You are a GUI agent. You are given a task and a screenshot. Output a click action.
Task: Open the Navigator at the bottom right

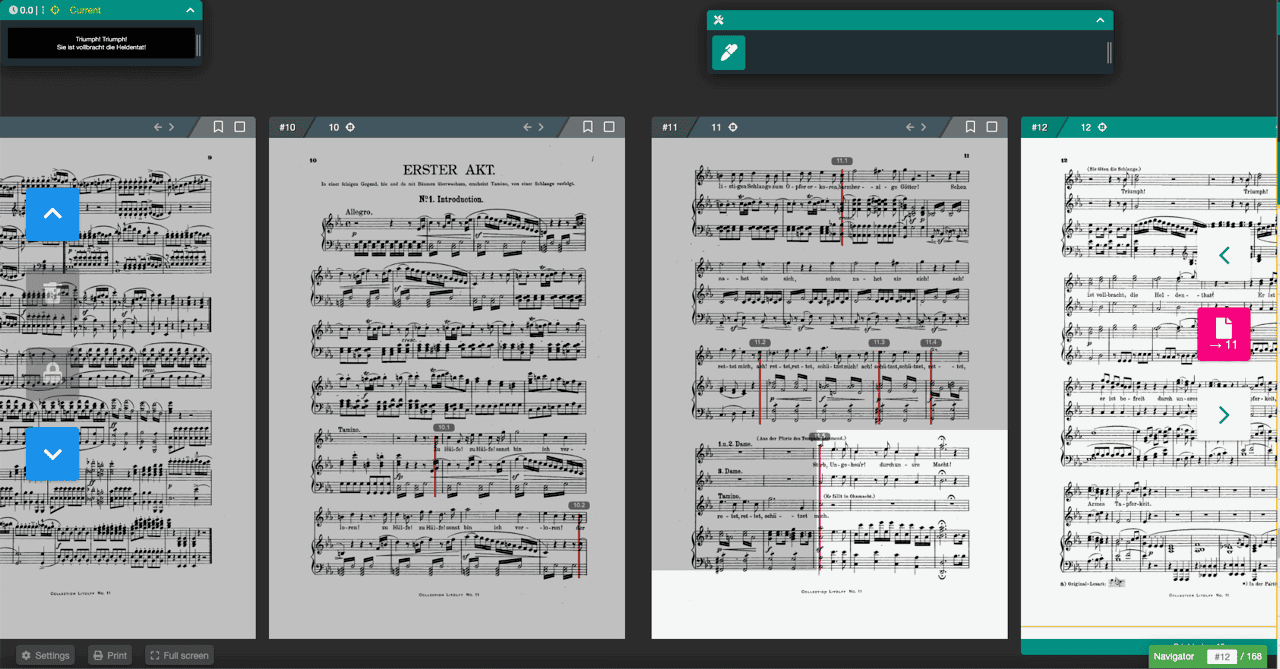click(1173, 656)
